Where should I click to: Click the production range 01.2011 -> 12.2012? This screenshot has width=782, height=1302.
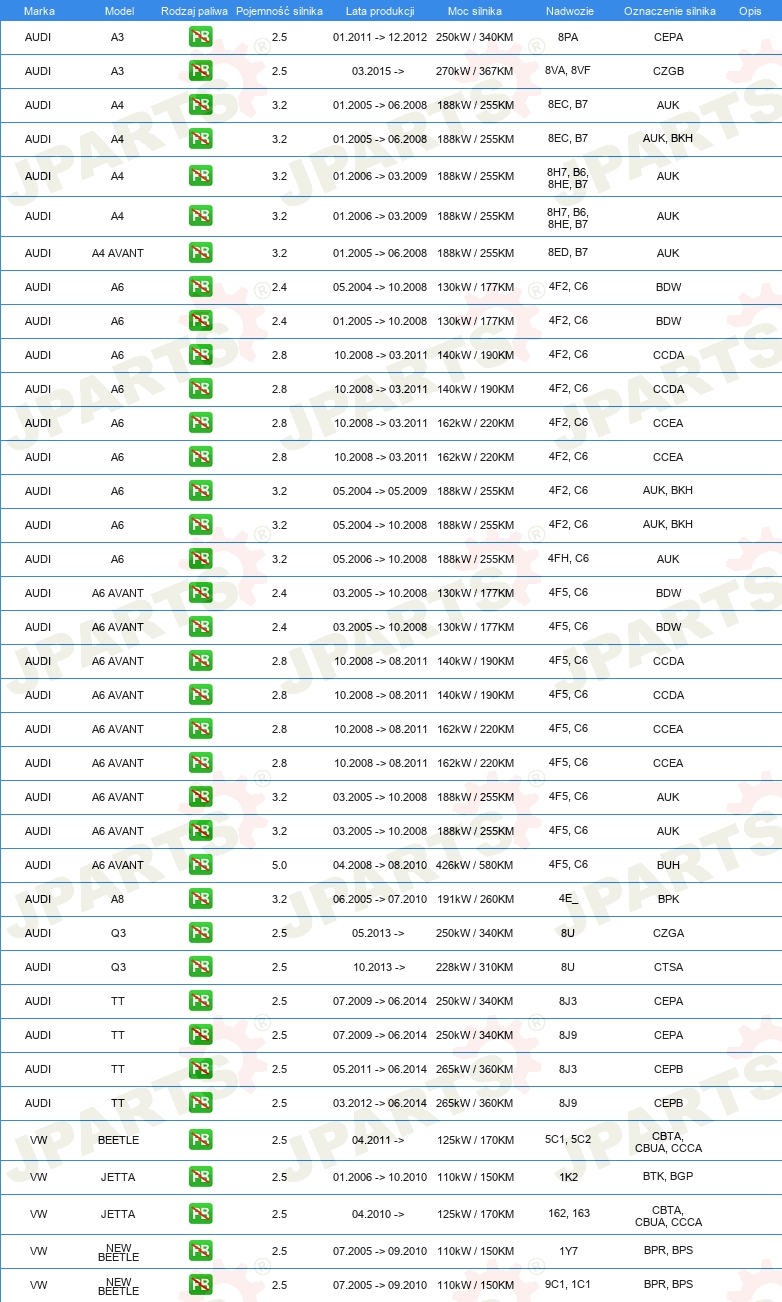[x=380, y=37]
